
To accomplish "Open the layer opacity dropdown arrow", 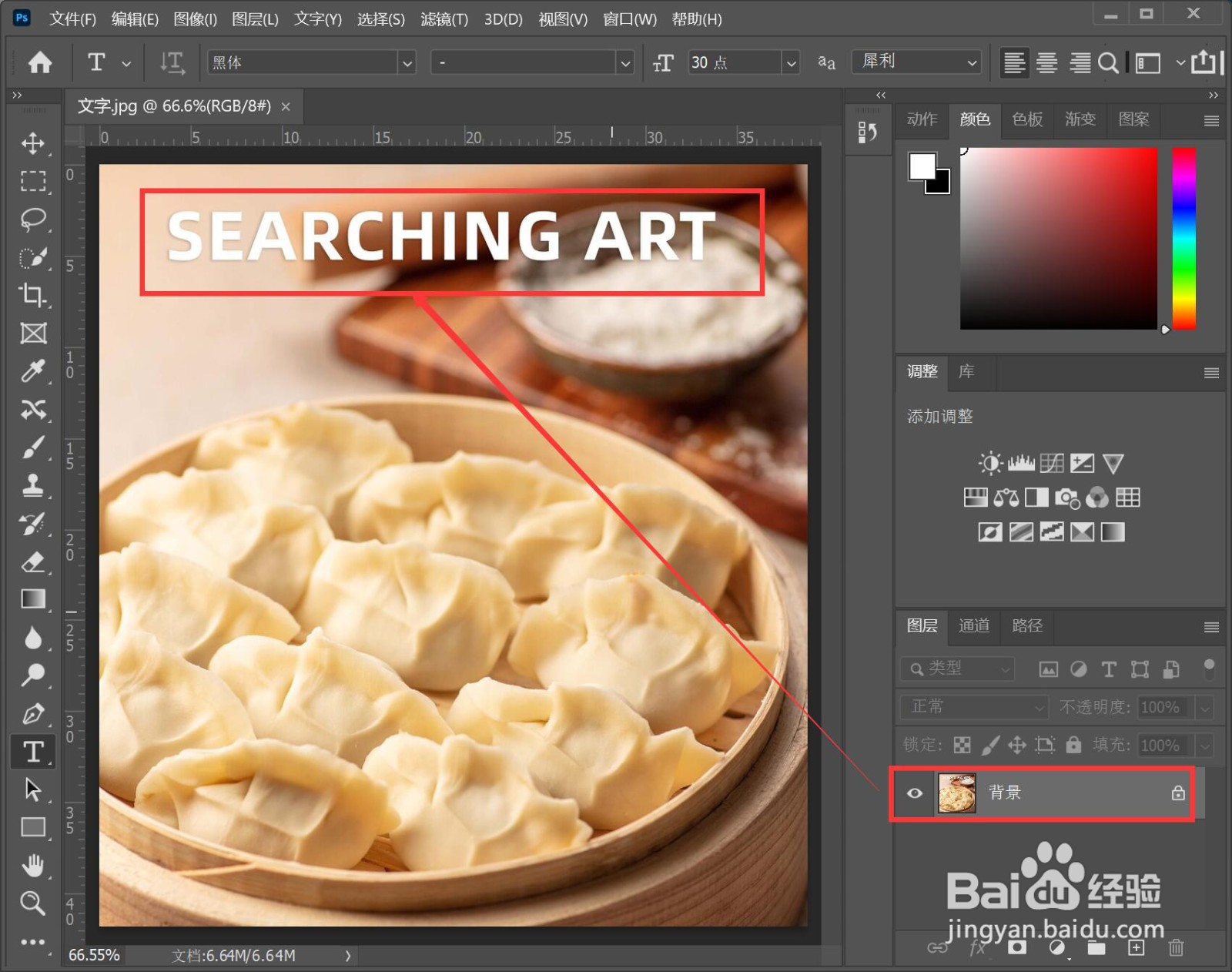I will click(x=1205, y=707).
